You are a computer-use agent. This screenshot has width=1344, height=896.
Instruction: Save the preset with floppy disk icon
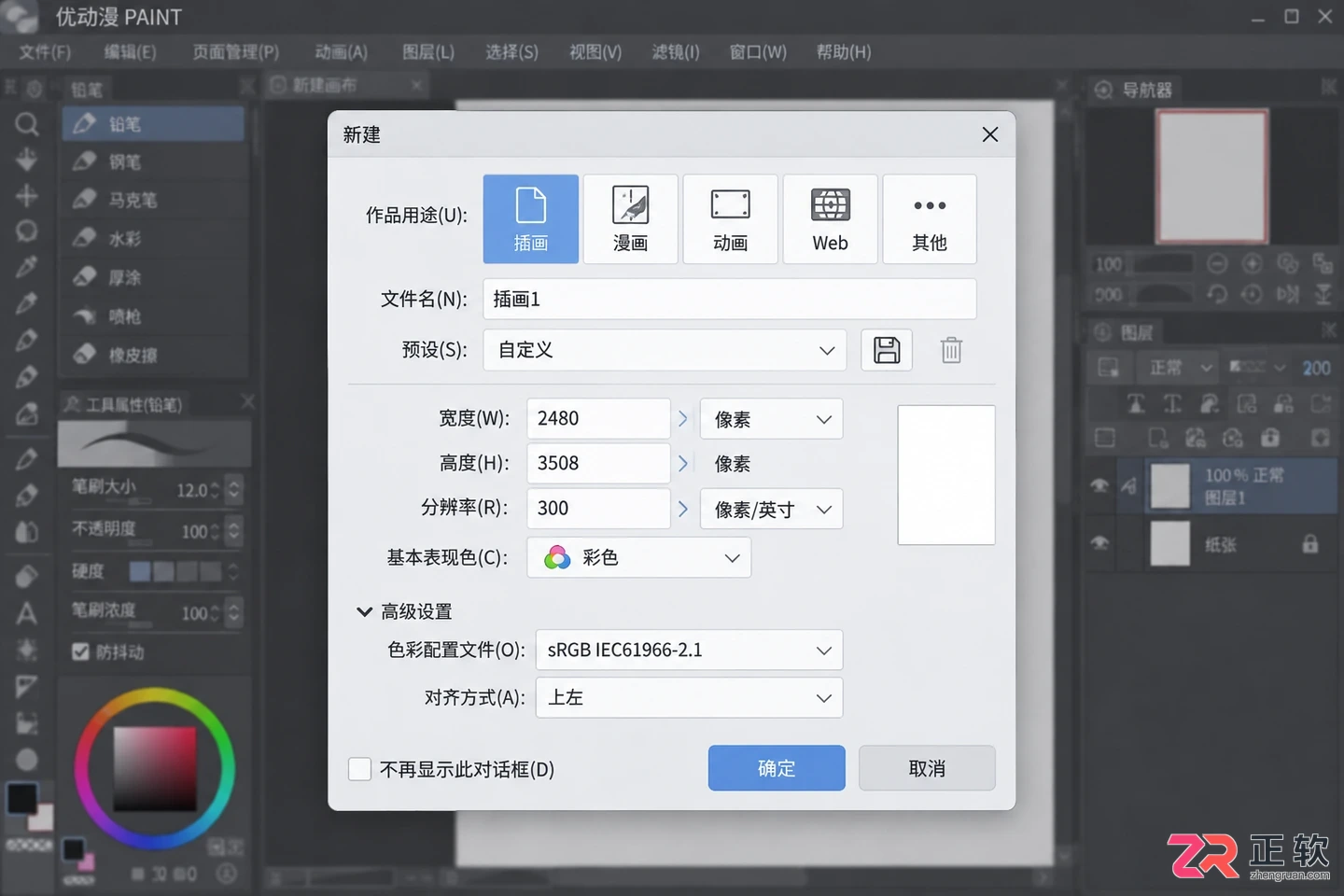(887, 350)
